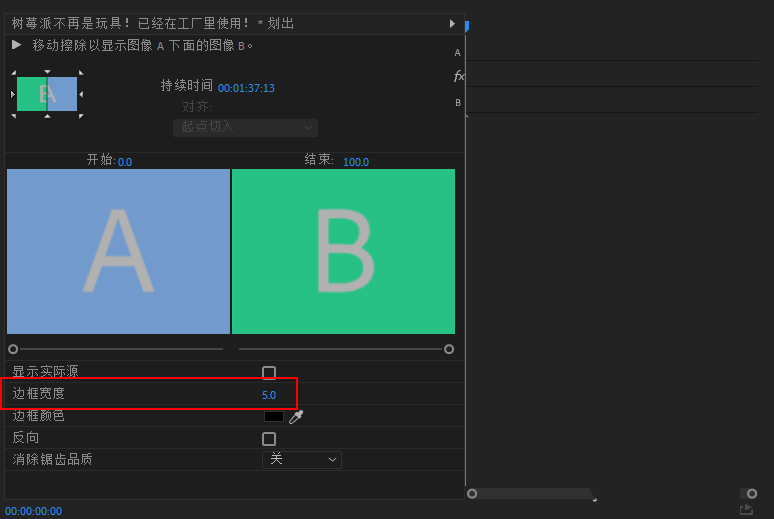
Task: Click the start slider handle under image A
Action: pyautogui.click(x=13, y=349)
